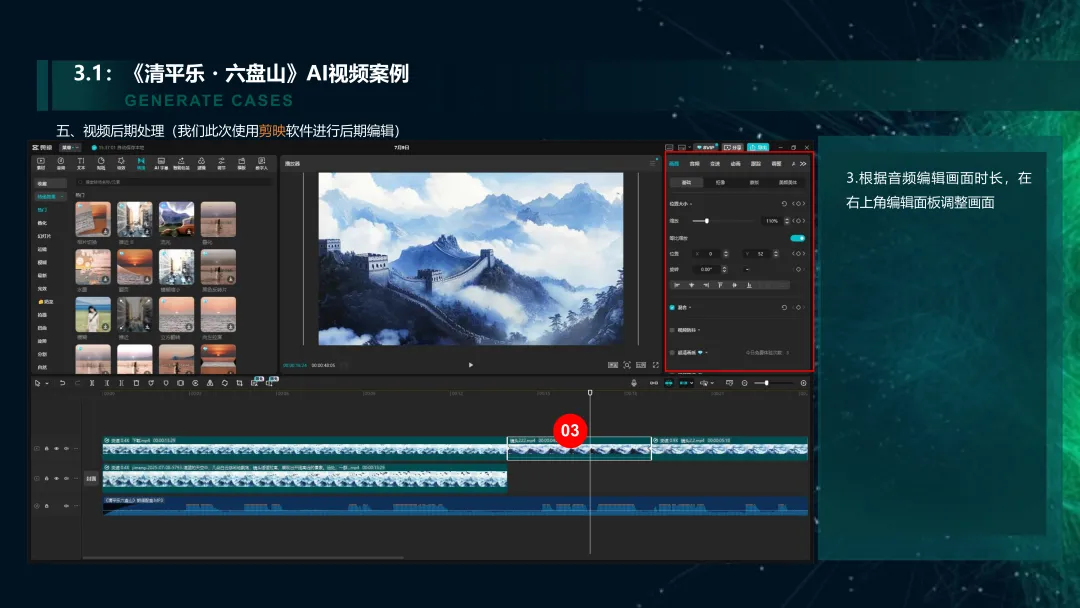This screenshot has width=1080, height=608.
Task: Click the 封面 cover button beside timeline
Action: [x=91, y=479]
